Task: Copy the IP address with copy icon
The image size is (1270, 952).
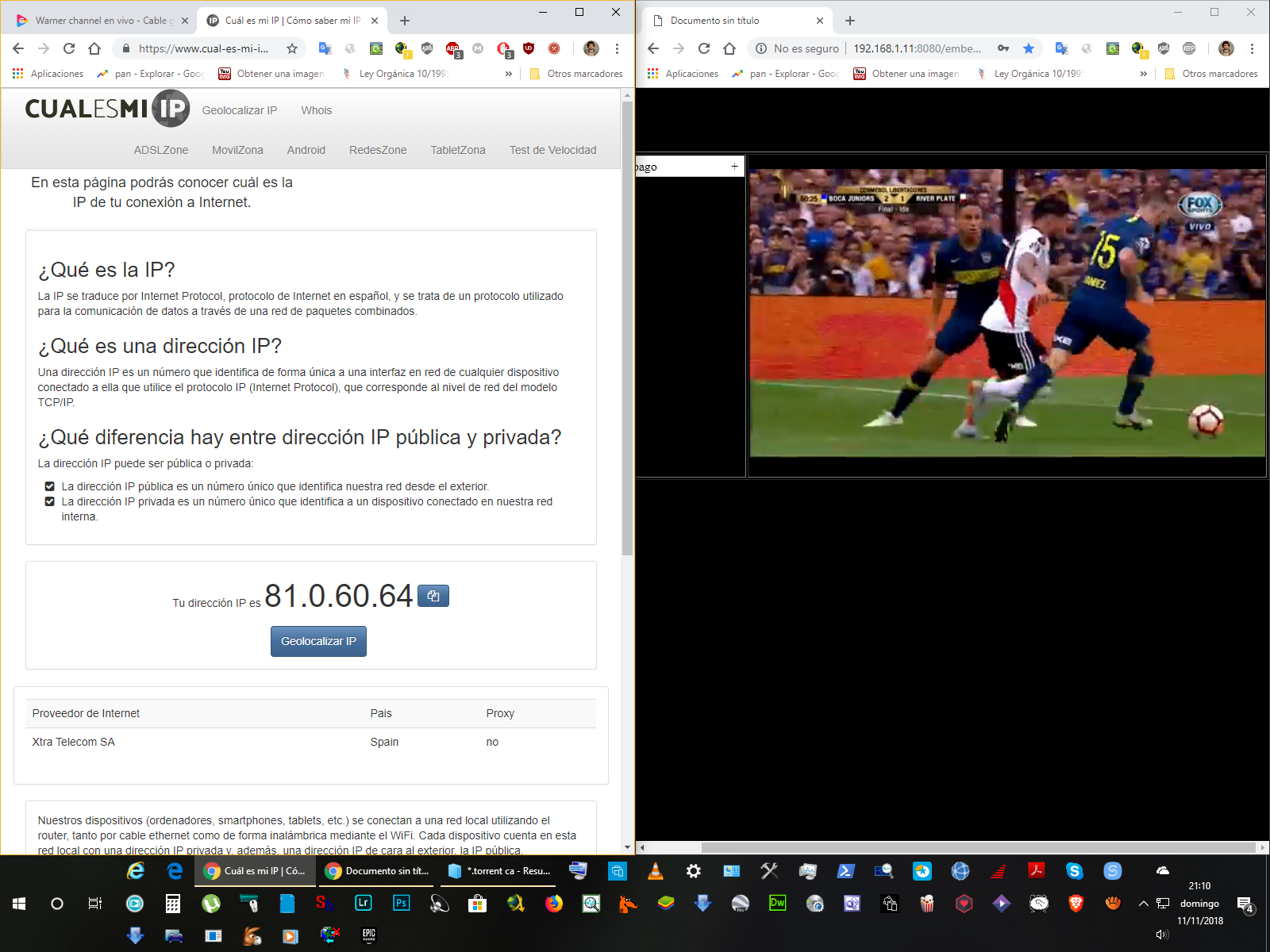Action: pyautogui.click(x=433, y=596)
